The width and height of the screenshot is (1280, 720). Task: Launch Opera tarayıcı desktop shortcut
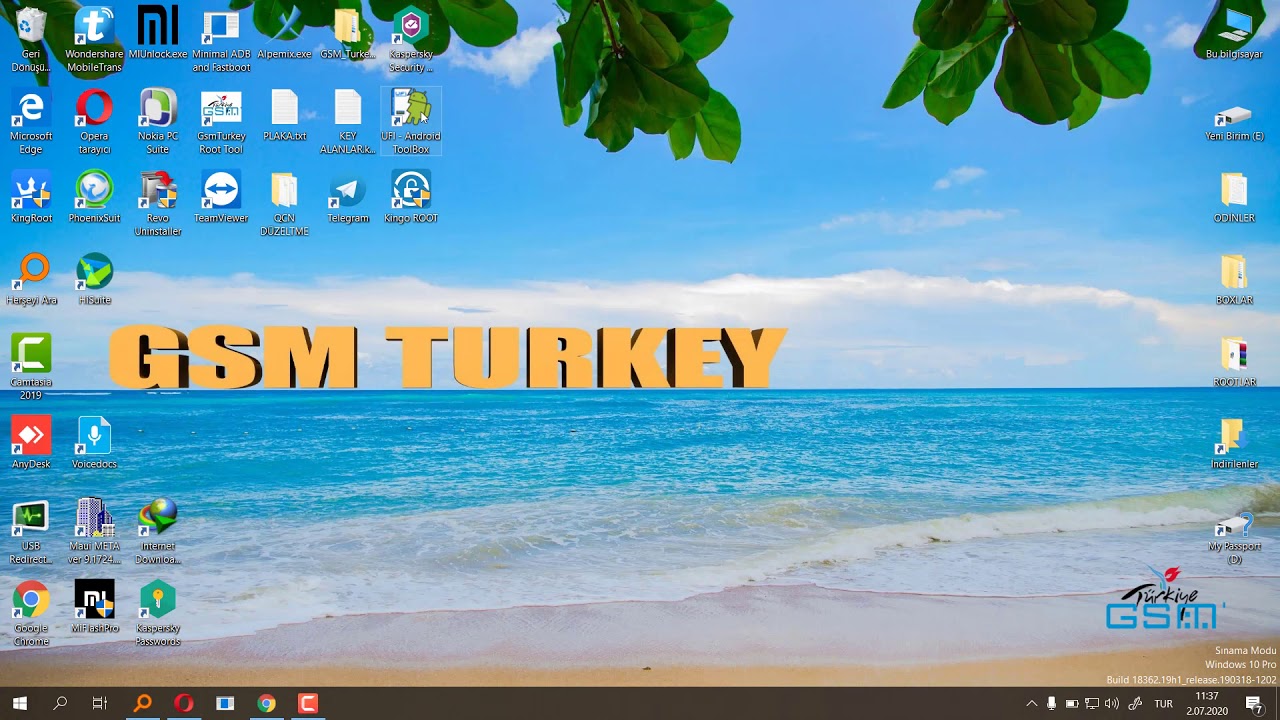click(94, 122)
